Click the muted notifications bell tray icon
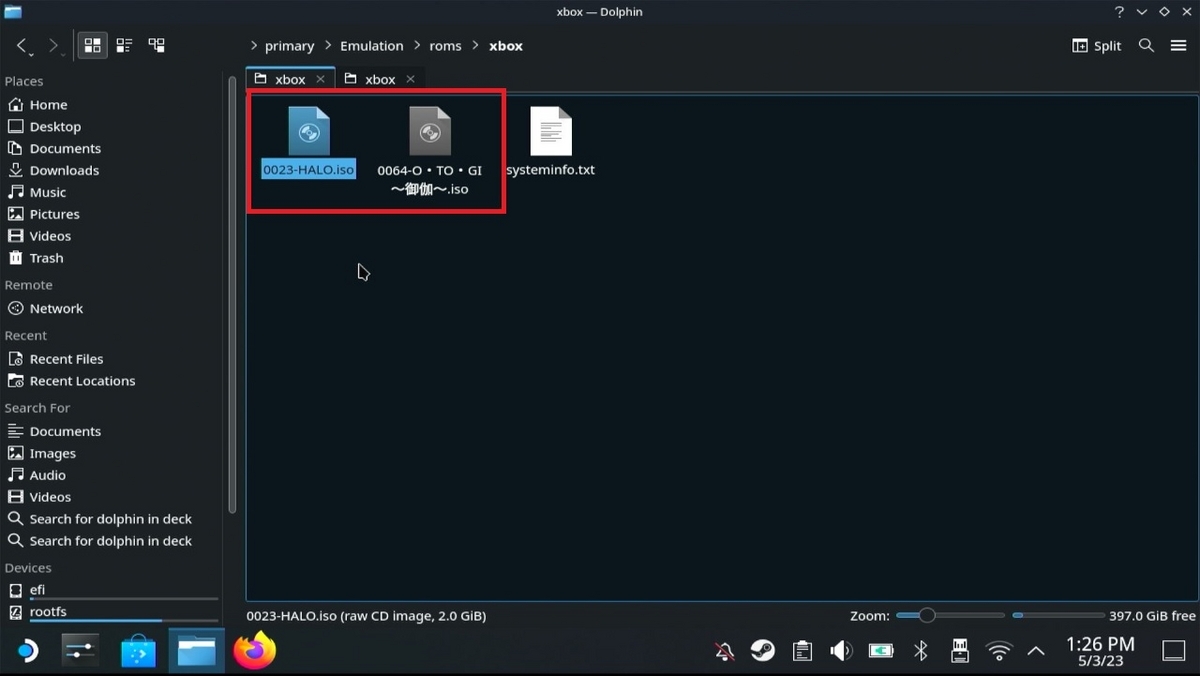 tap(725, 652)
